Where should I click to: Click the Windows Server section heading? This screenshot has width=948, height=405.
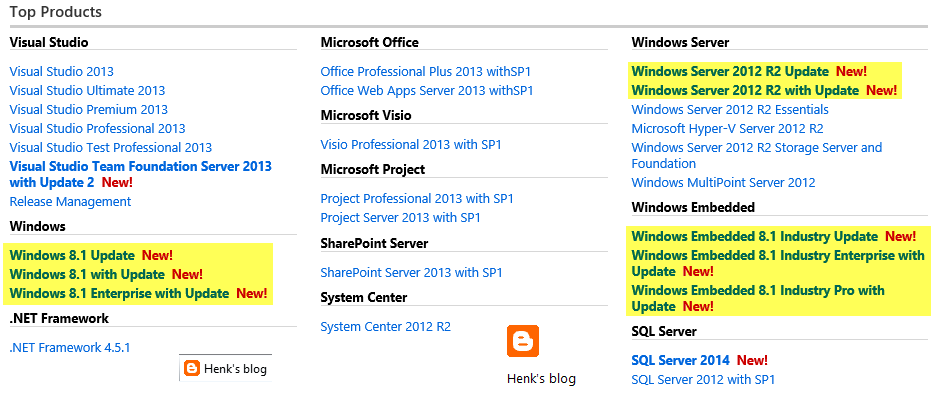pos(680,42)
